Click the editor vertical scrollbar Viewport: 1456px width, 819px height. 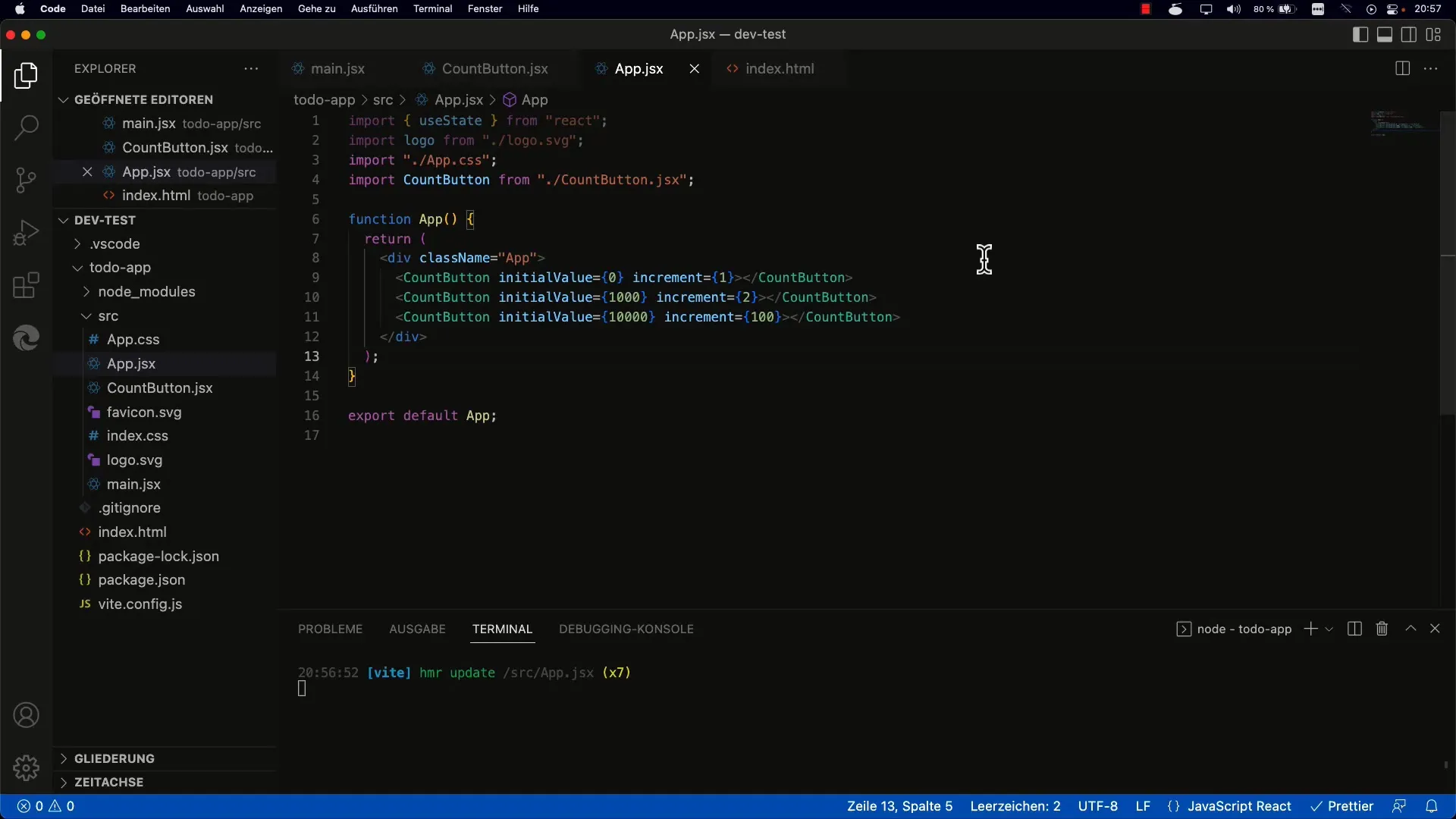pyautogui.click(x=1448, y=263)
